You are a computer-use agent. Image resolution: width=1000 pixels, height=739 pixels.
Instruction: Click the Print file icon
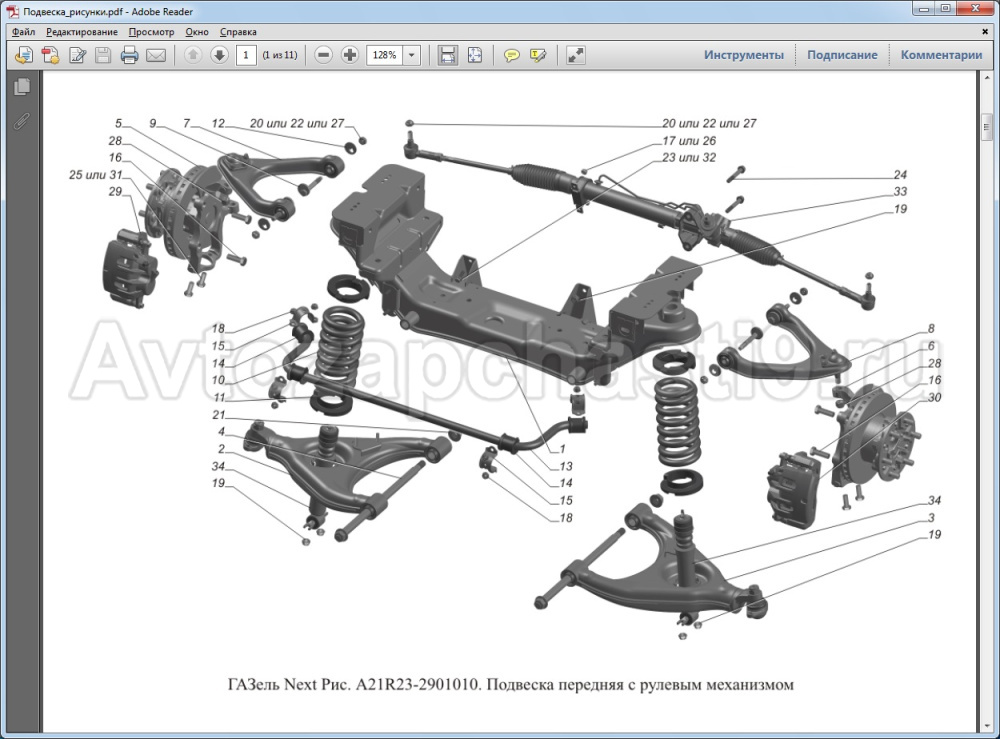(129, 55)
